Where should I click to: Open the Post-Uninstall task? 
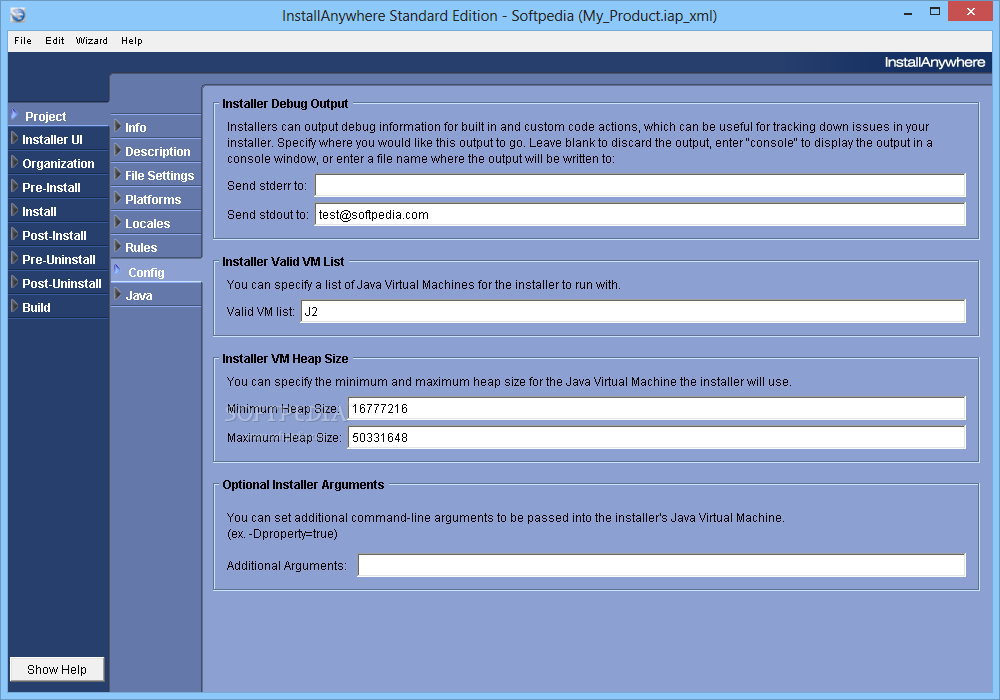[x=59, y=284]
